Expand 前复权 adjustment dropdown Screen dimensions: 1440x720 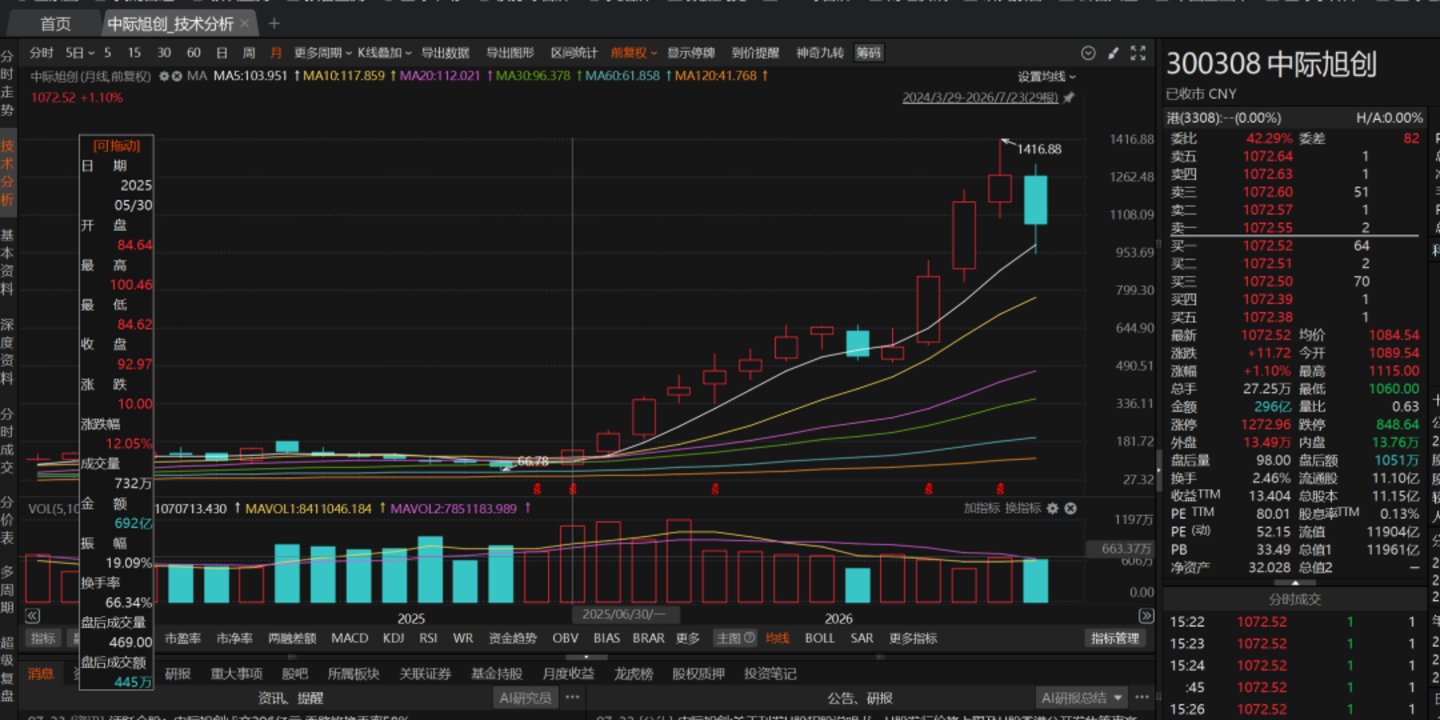[x=634, y=53]
